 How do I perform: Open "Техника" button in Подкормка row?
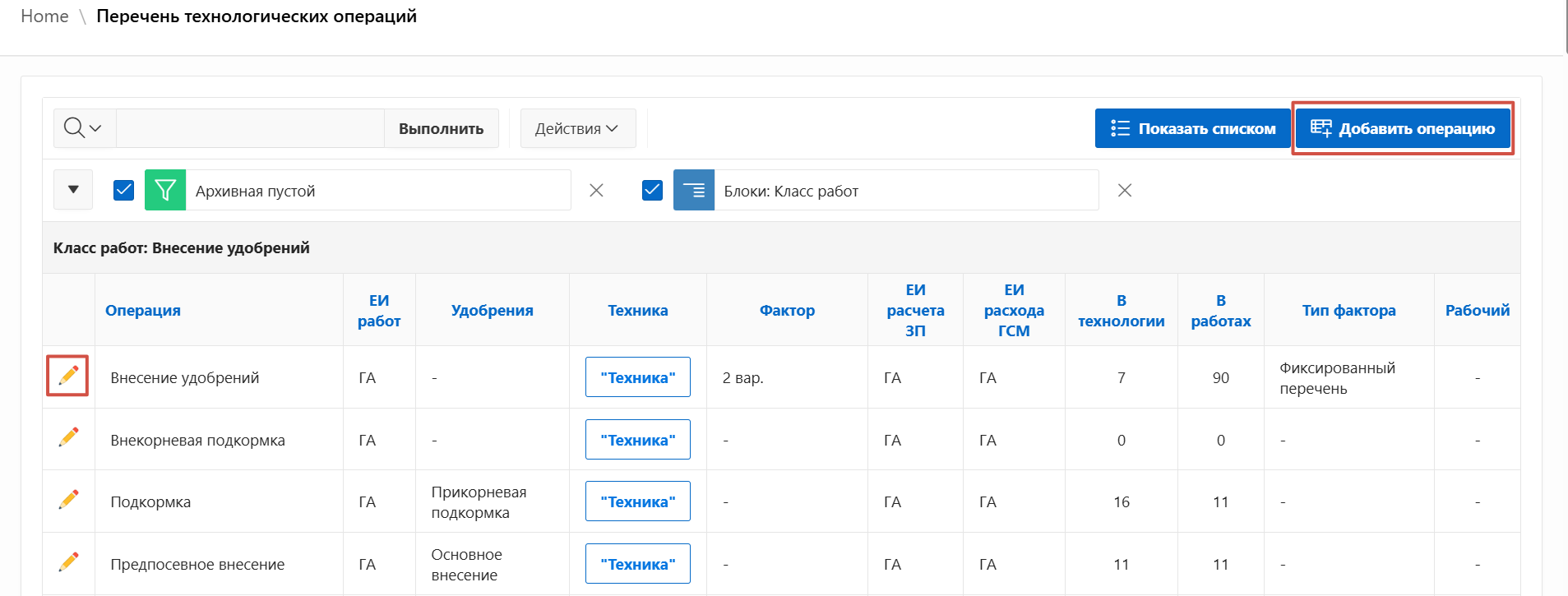[x=637, y=501]
